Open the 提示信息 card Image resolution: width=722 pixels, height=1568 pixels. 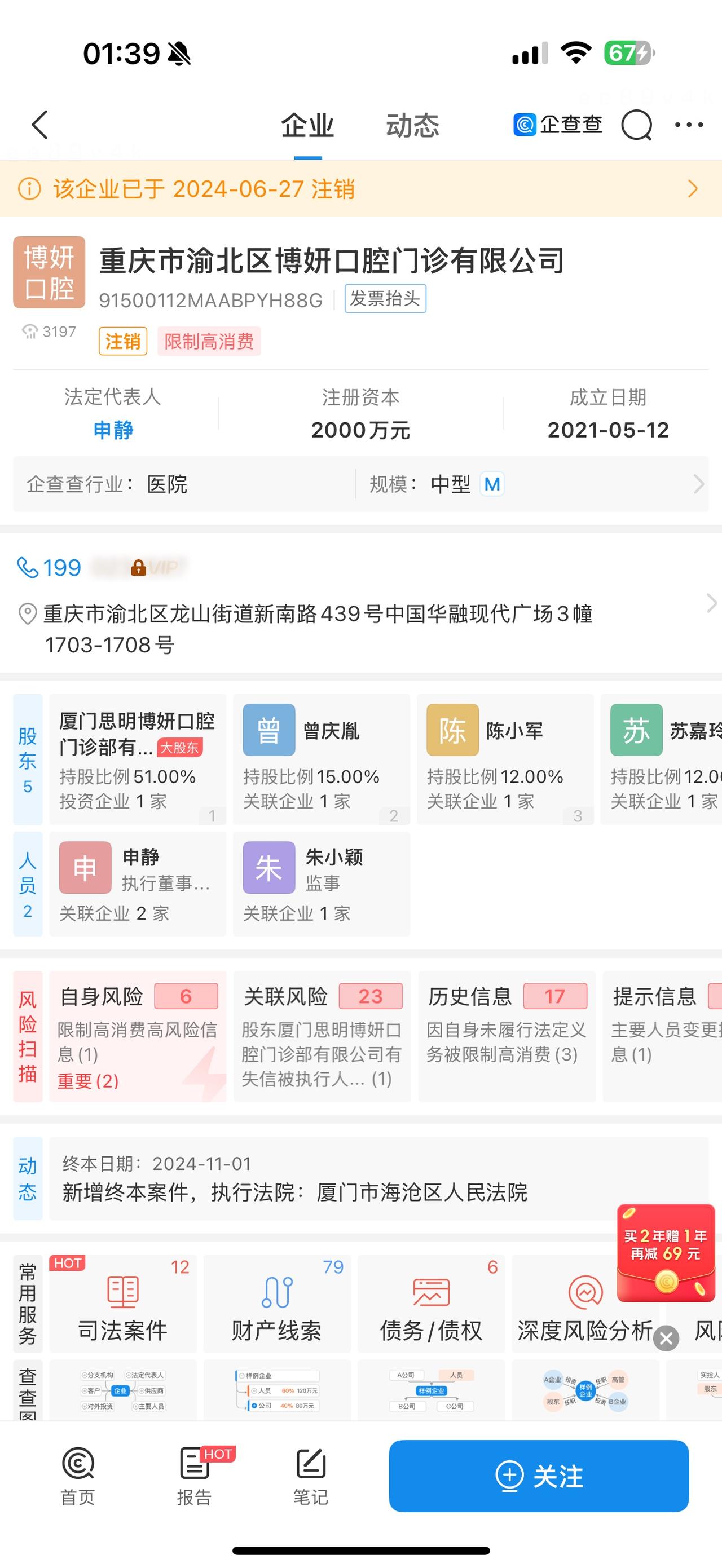(x=662, y=1036)
